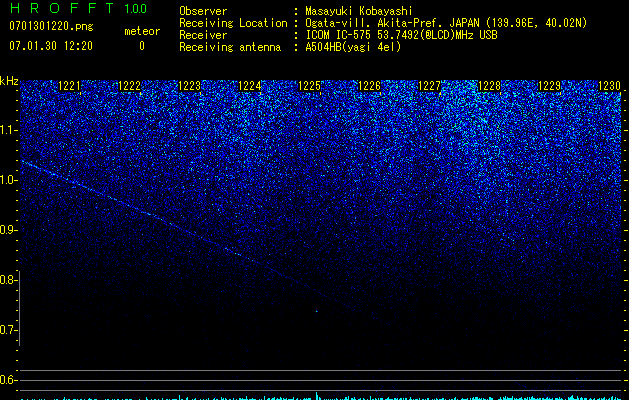Click the 1227 time marker
Screen dimensions: 629x400
[x=429, y=86]
